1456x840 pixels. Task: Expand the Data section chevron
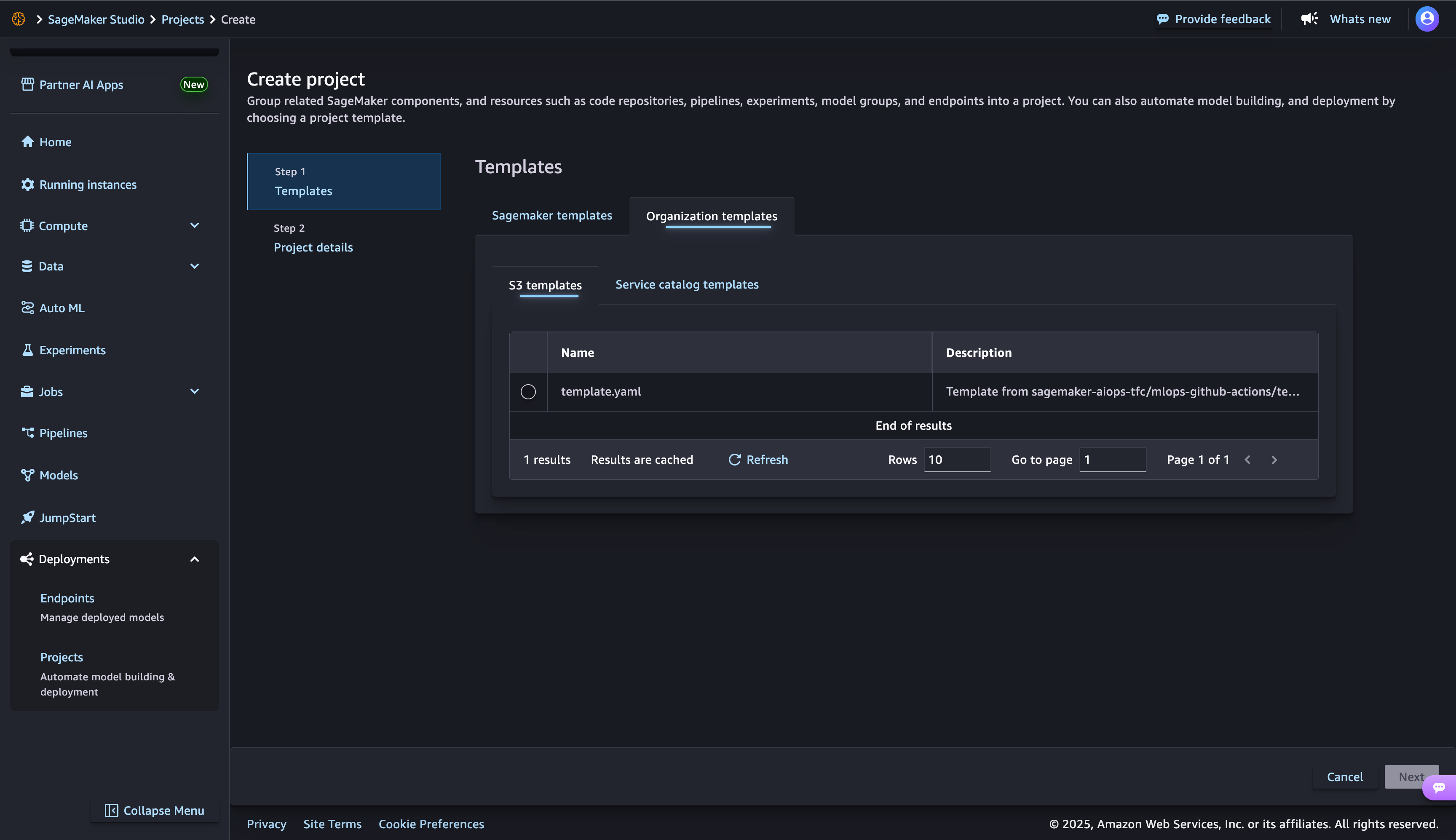(x=194, y=266)
